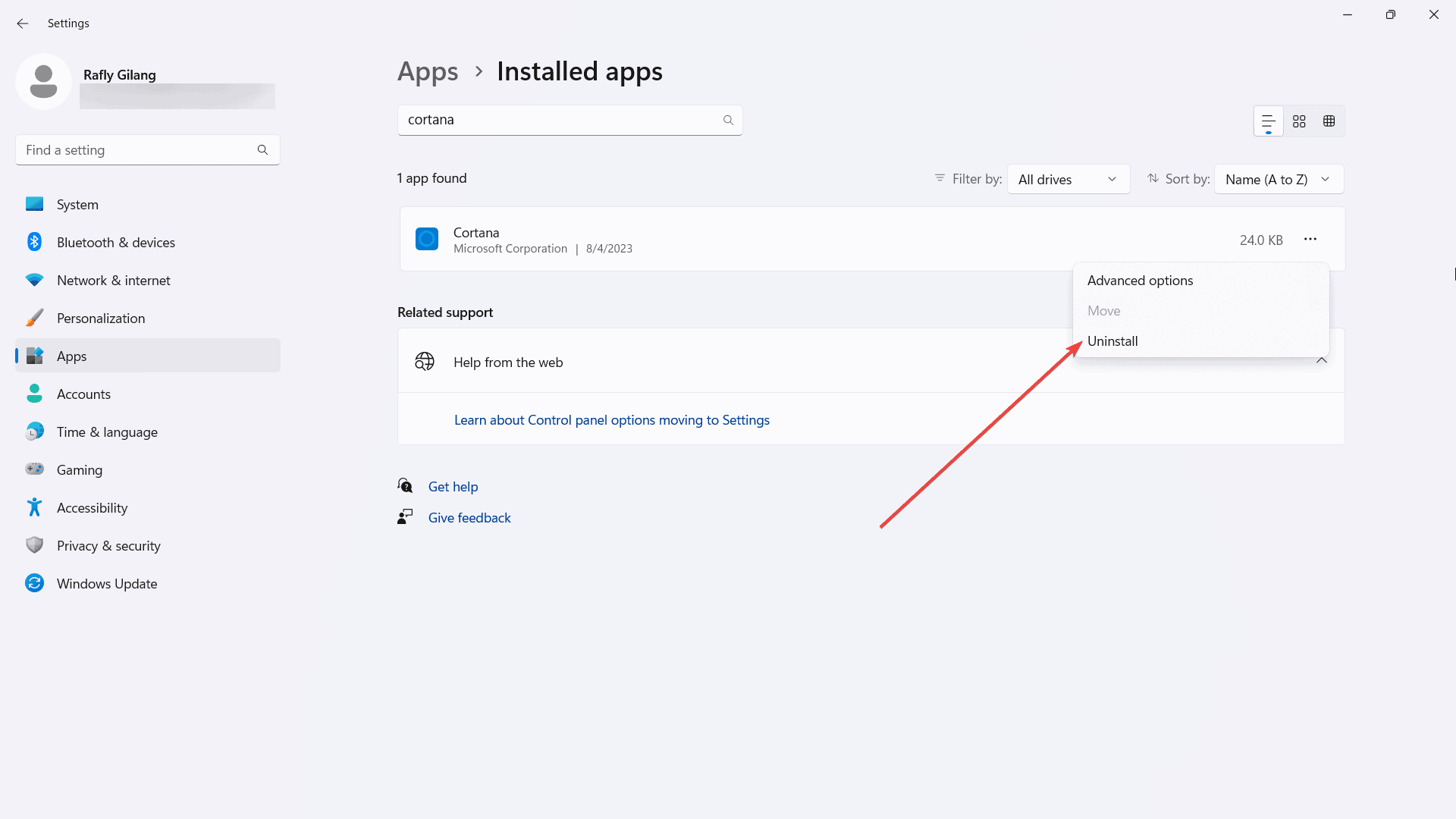Click the cortana app search field
Viewport: 1456px width, 819px height.
coord(570,120)
